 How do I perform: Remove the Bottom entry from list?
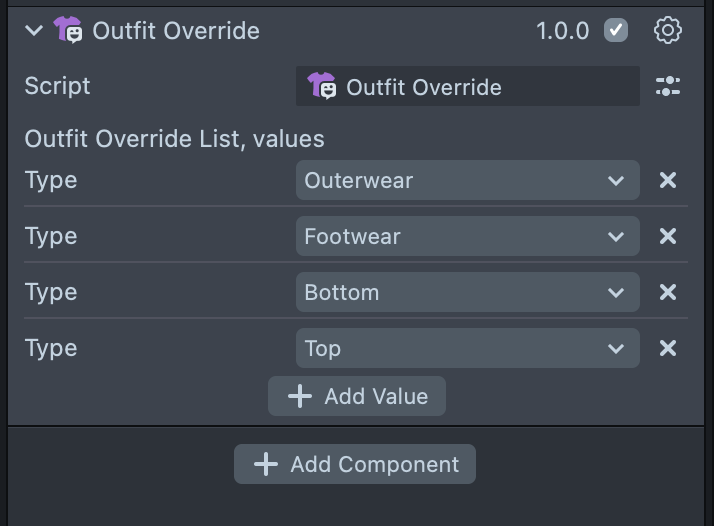(x=668, y=292)
